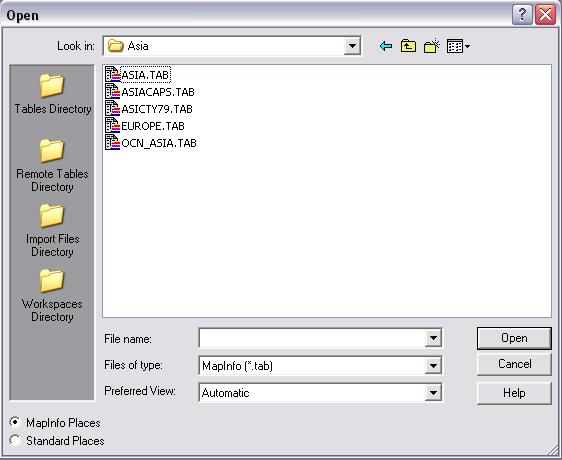Close the Open dialog
The width and height of the screenshot is (562, 460).
[545, 15]
